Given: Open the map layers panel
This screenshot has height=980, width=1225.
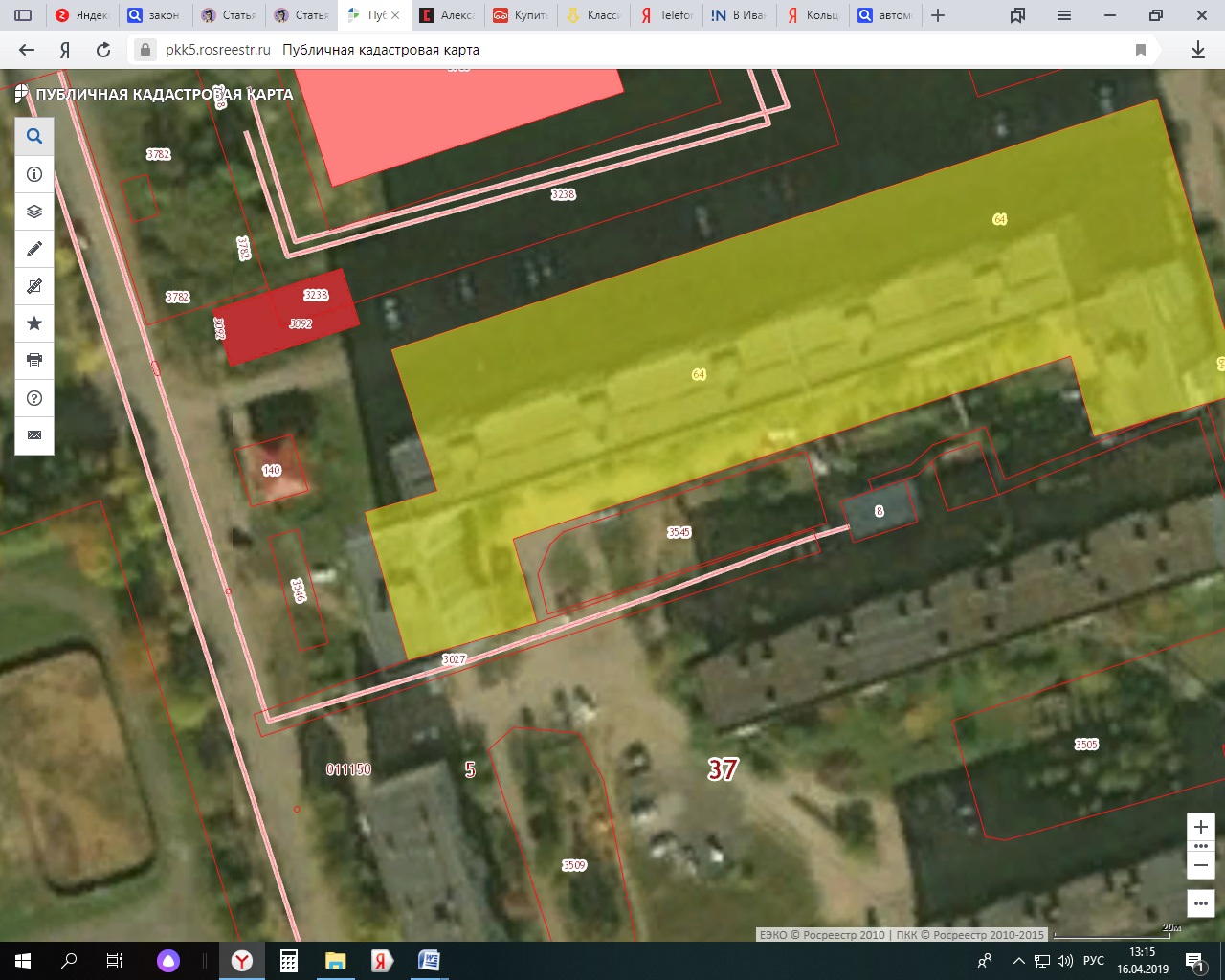Looking at the screenshot, I should pyautogui.click(x=34, y=212).
